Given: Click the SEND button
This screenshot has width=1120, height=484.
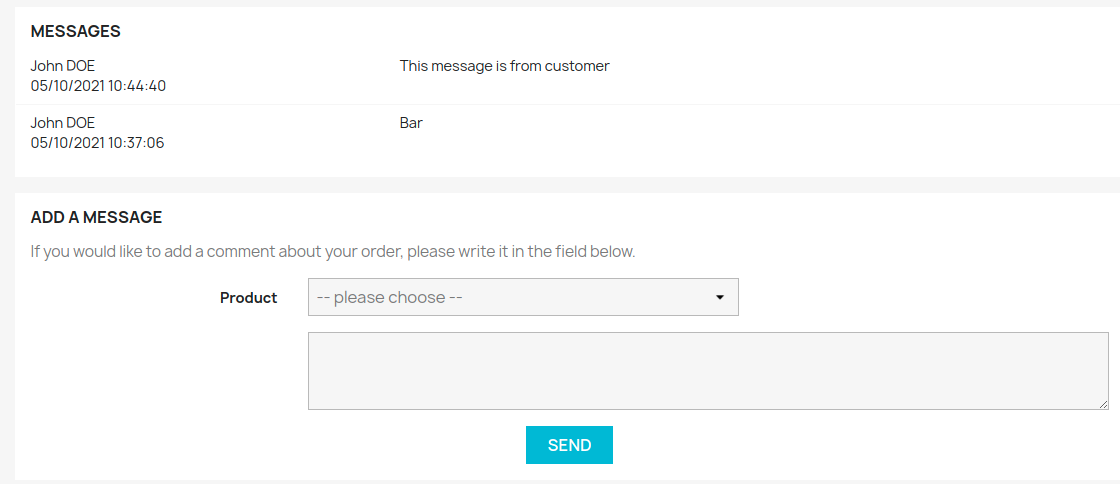Looking at the screenshot, I should [x=569, y=445].
